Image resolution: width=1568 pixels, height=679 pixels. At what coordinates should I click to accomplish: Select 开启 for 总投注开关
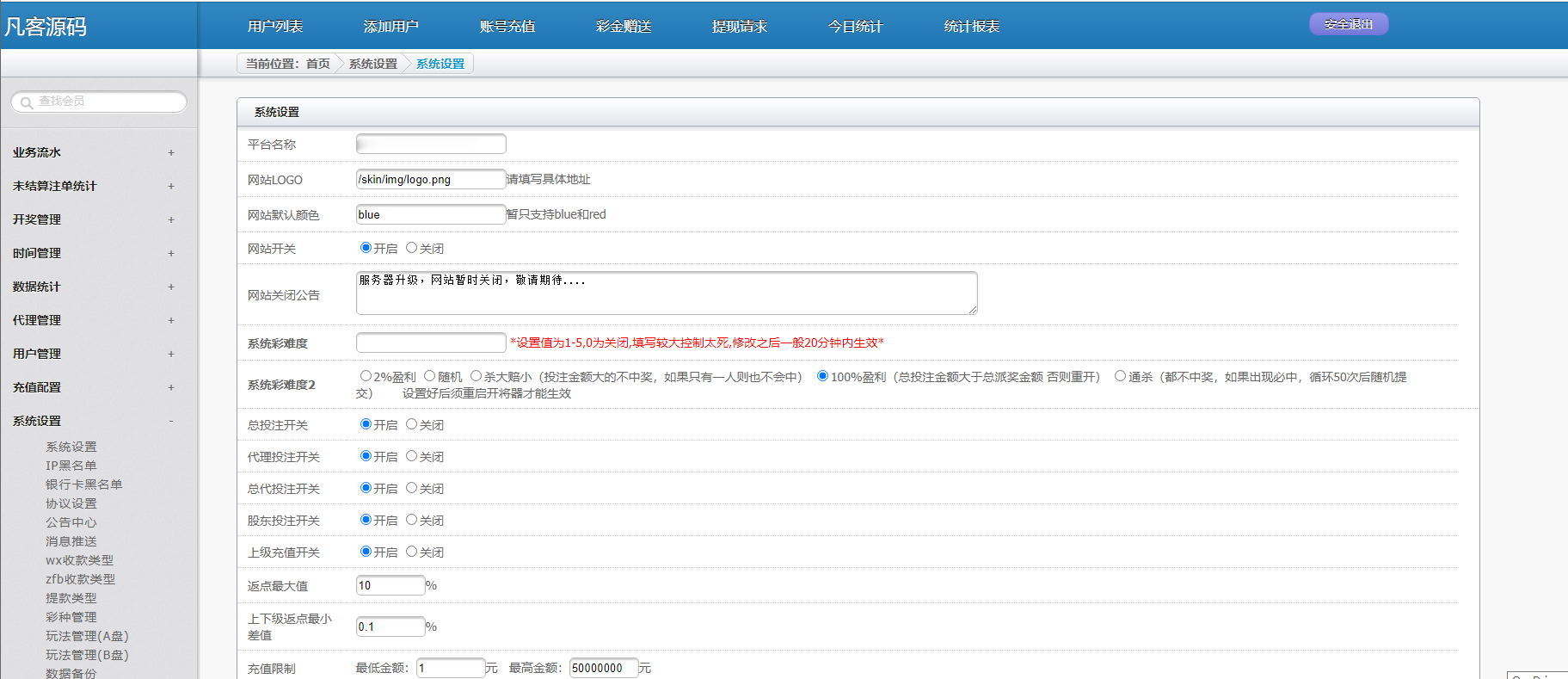(x=366, y=424)
